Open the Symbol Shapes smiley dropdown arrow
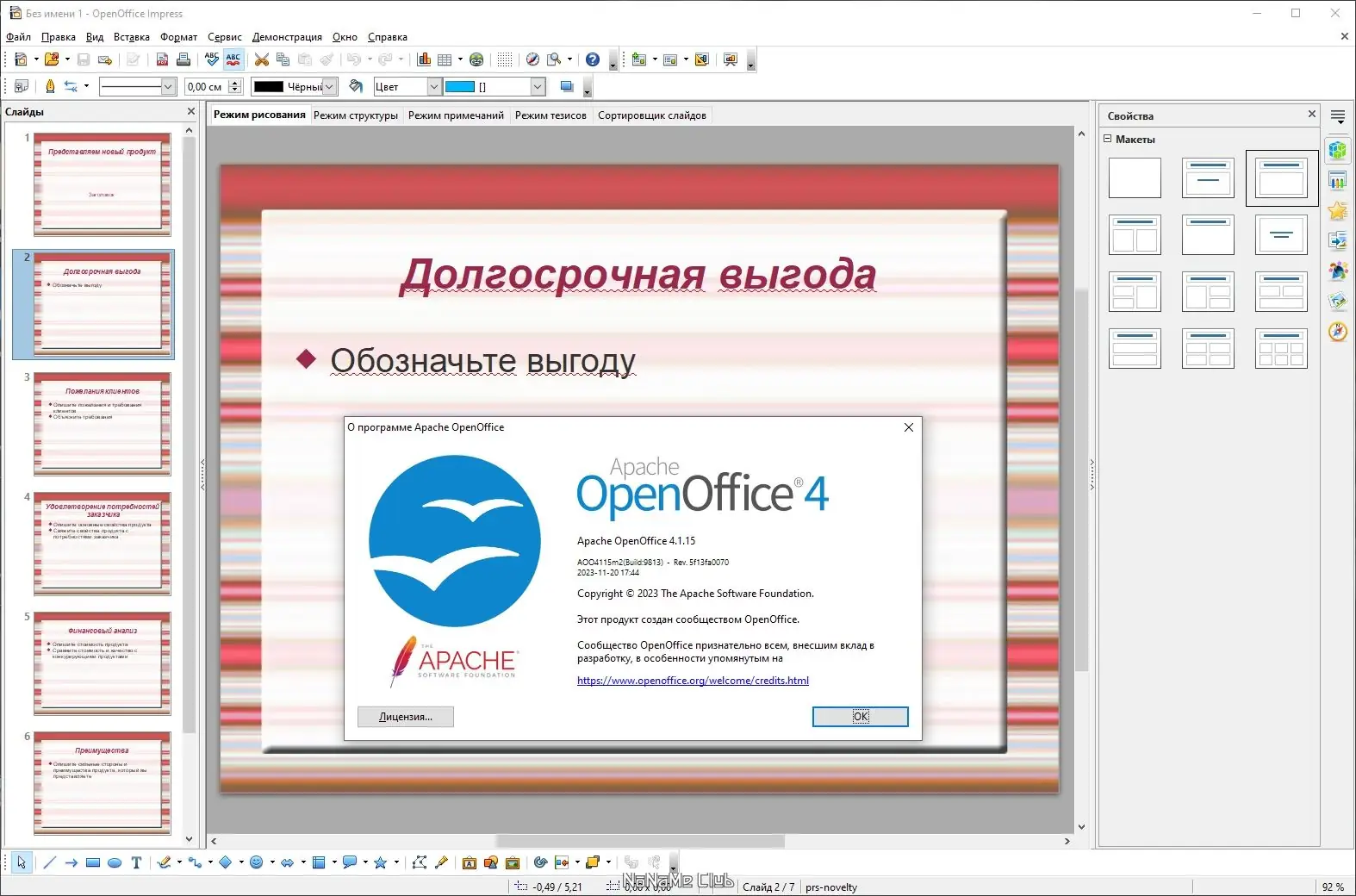This screenshot has height=896, width=1356. pyautogui.click(x=272, y=862)
